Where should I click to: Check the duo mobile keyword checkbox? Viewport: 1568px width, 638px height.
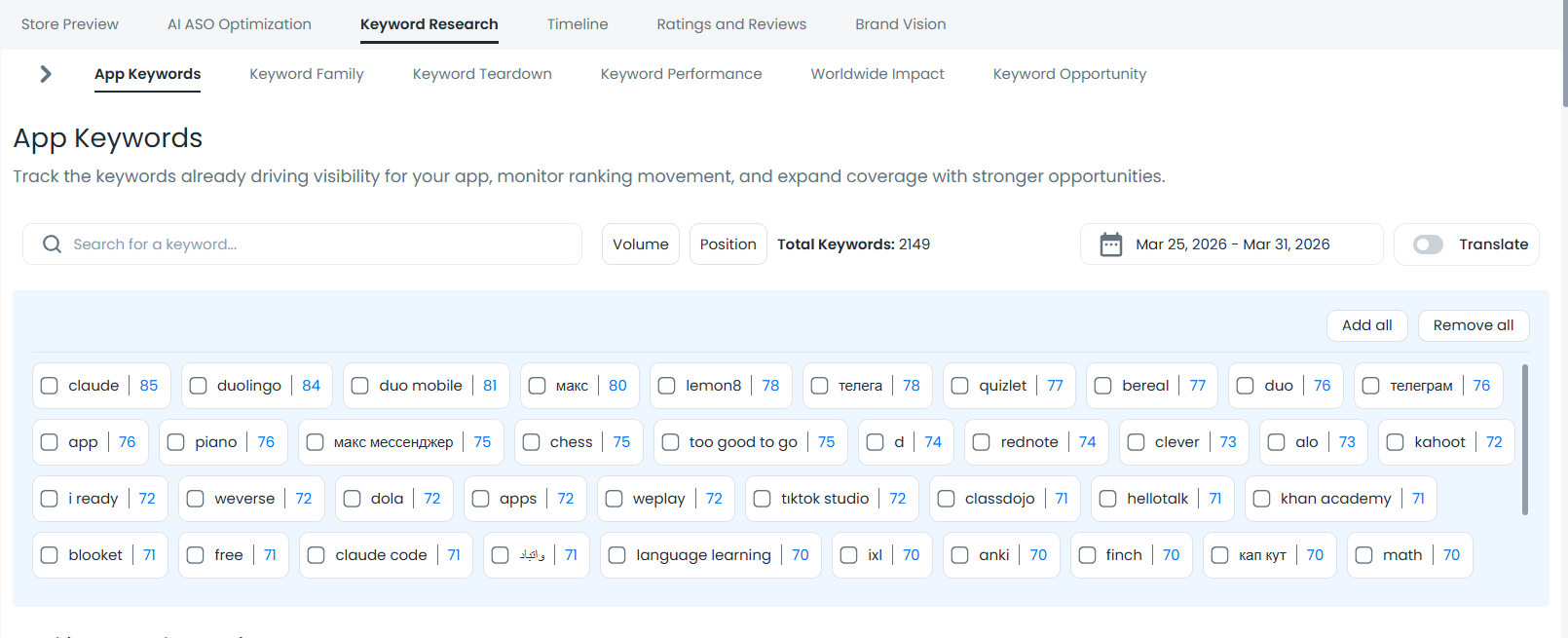(359, 386)
